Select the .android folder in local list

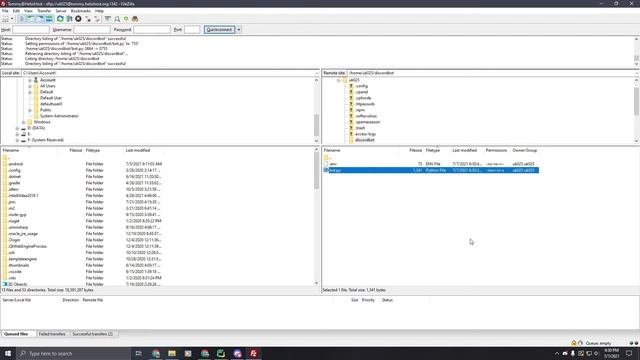click(16, 164)
